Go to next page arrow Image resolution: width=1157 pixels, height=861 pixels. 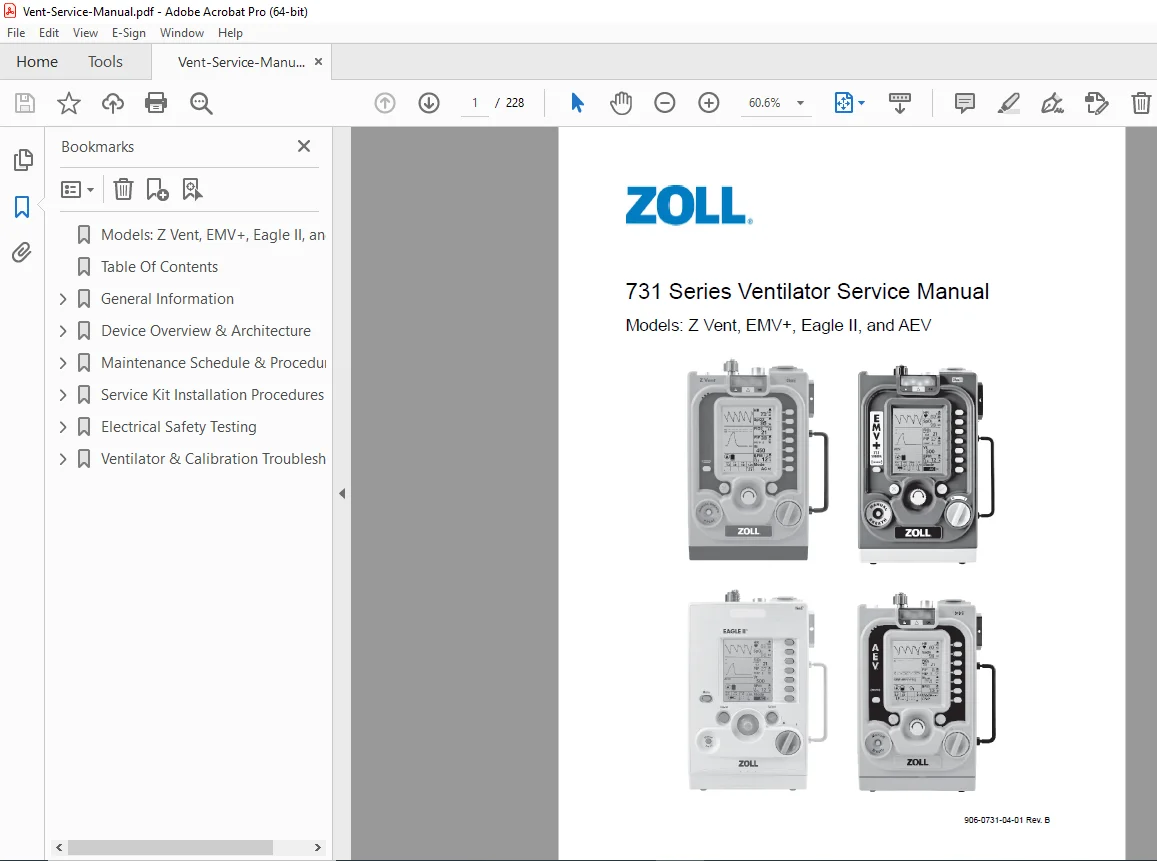429,103
